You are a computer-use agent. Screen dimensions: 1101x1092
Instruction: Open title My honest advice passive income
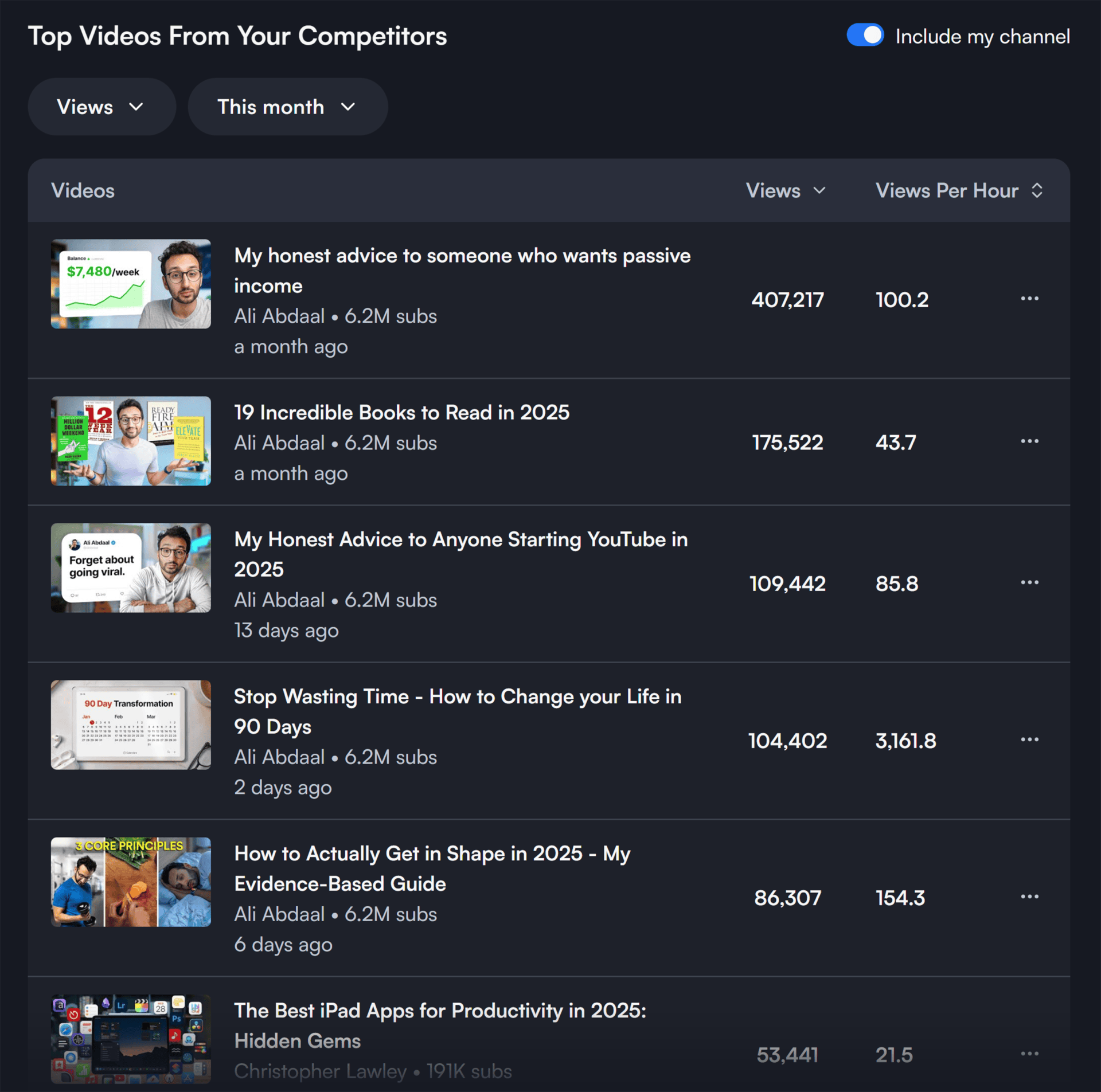pyautogui.click(x=462, y=271)
